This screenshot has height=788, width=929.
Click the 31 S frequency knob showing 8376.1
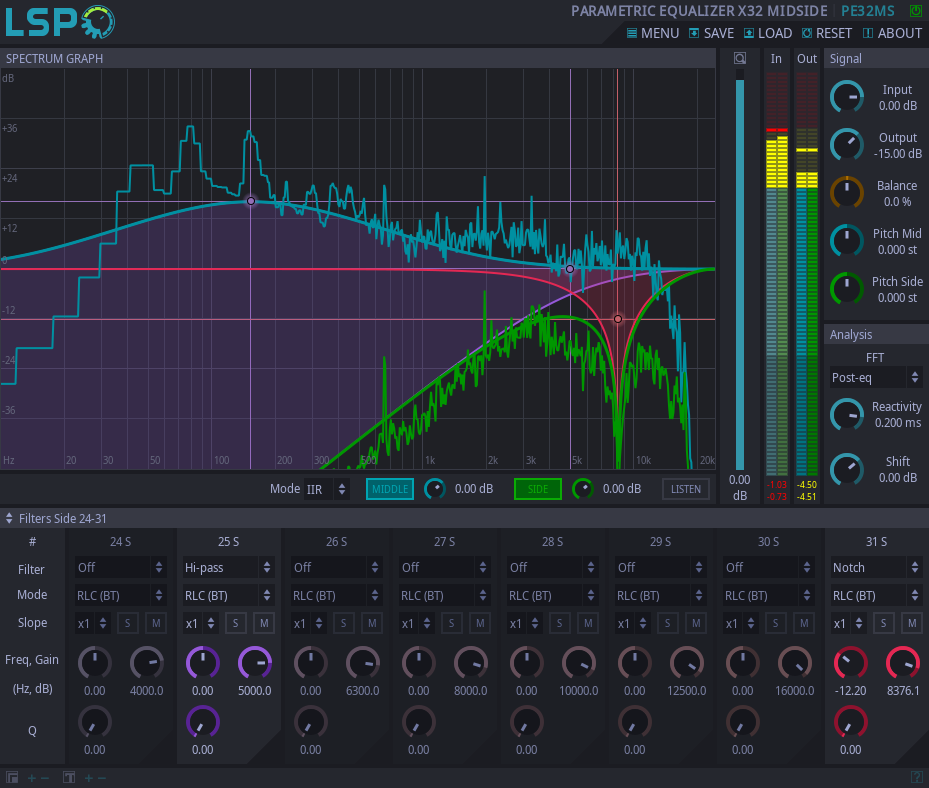point(903,663)
